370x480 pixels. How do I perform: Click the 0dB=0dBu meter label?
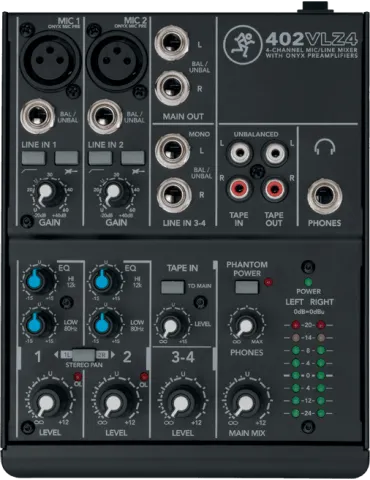pyautogui.click(x=309, y=312)
